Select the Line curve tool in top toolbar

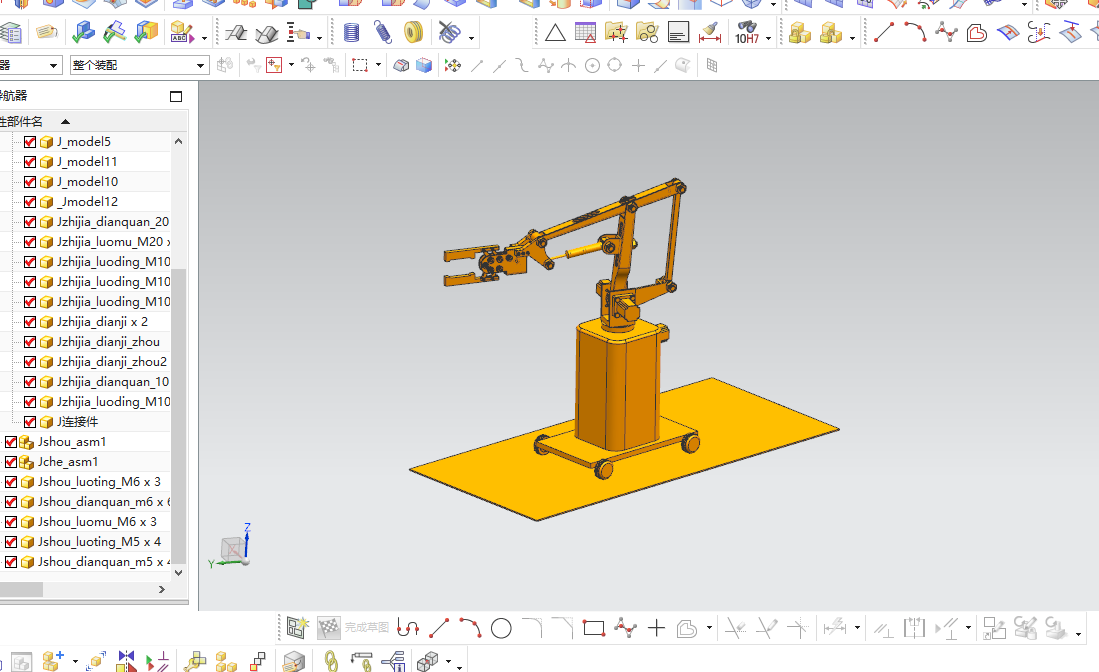point(885,32)
